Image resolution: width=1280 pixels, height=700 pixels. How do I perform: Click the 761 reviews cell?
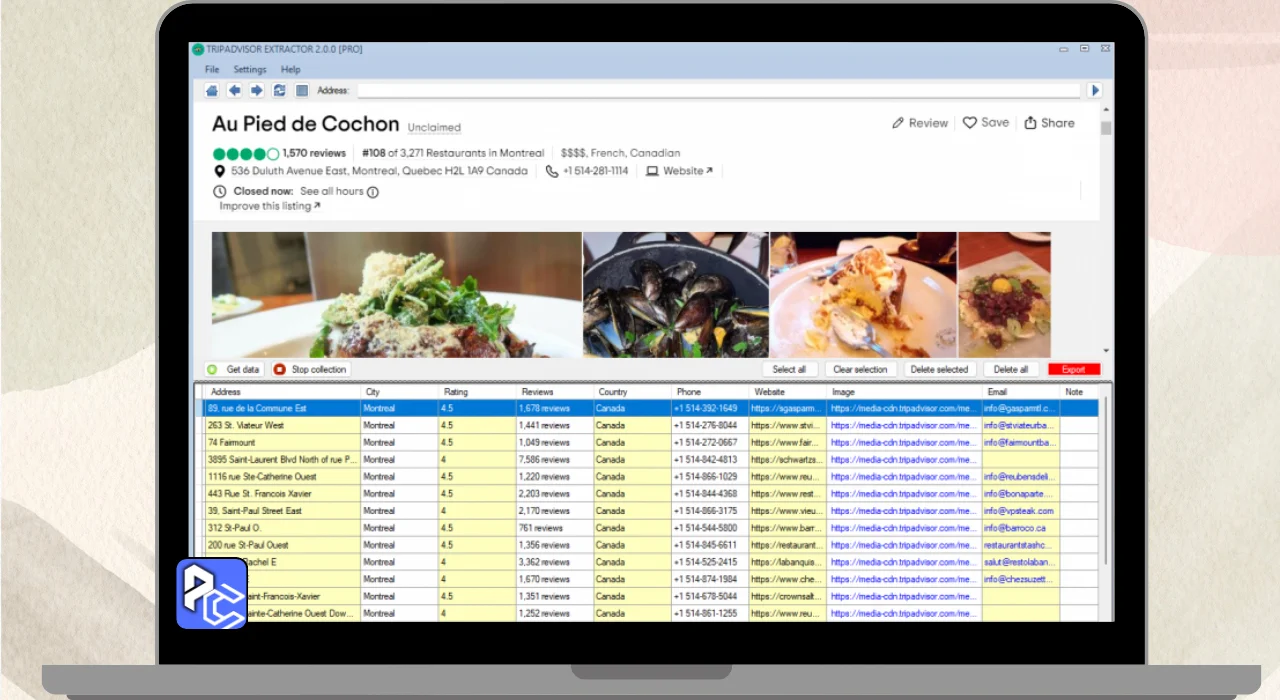pyautogui.click(x=555, y=527)
